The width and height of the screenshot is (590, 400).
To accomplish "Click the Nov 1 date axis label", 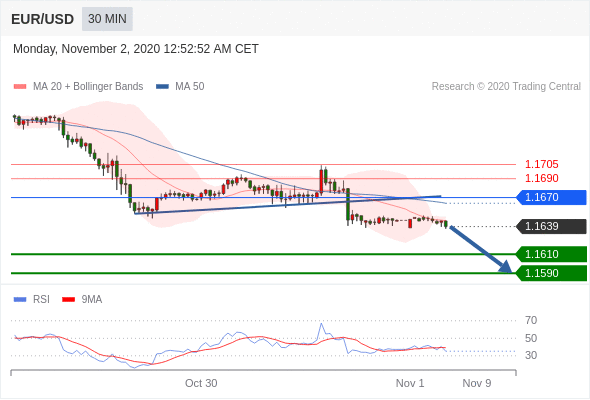I will click(410, 383).
